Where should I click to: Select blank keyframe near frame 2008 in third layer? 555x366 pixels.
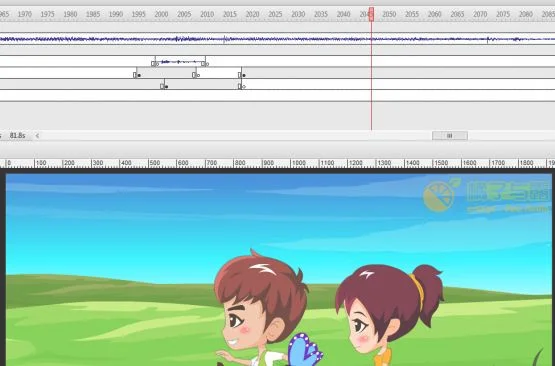coord(195,75)
